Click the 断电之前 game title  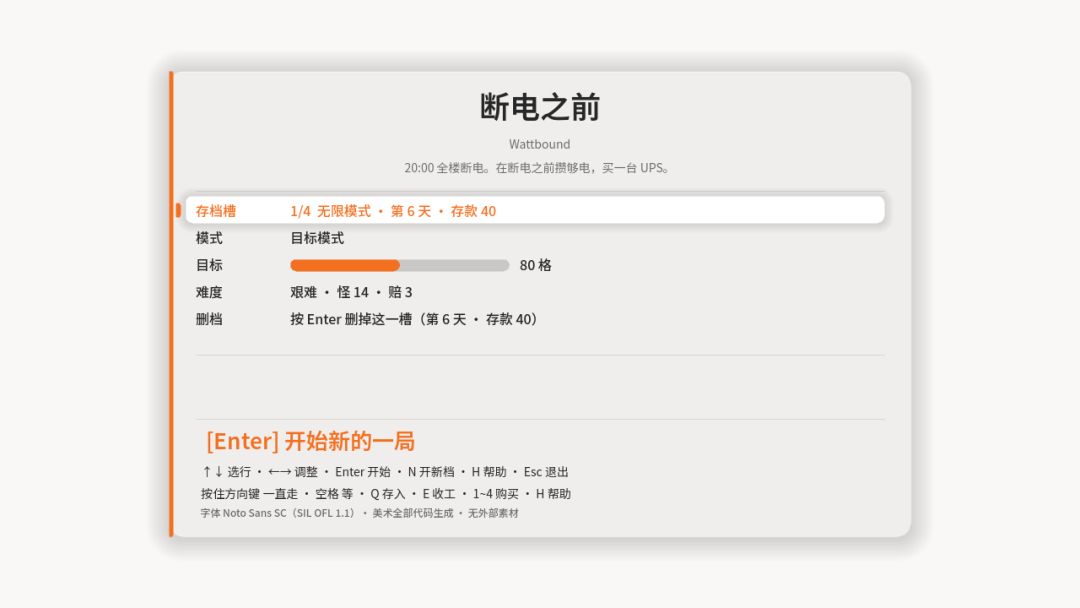[x=539, y=107]
